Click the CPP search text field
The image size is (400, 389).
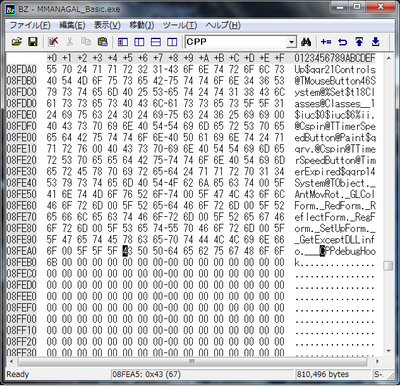(x=236, y=42)
